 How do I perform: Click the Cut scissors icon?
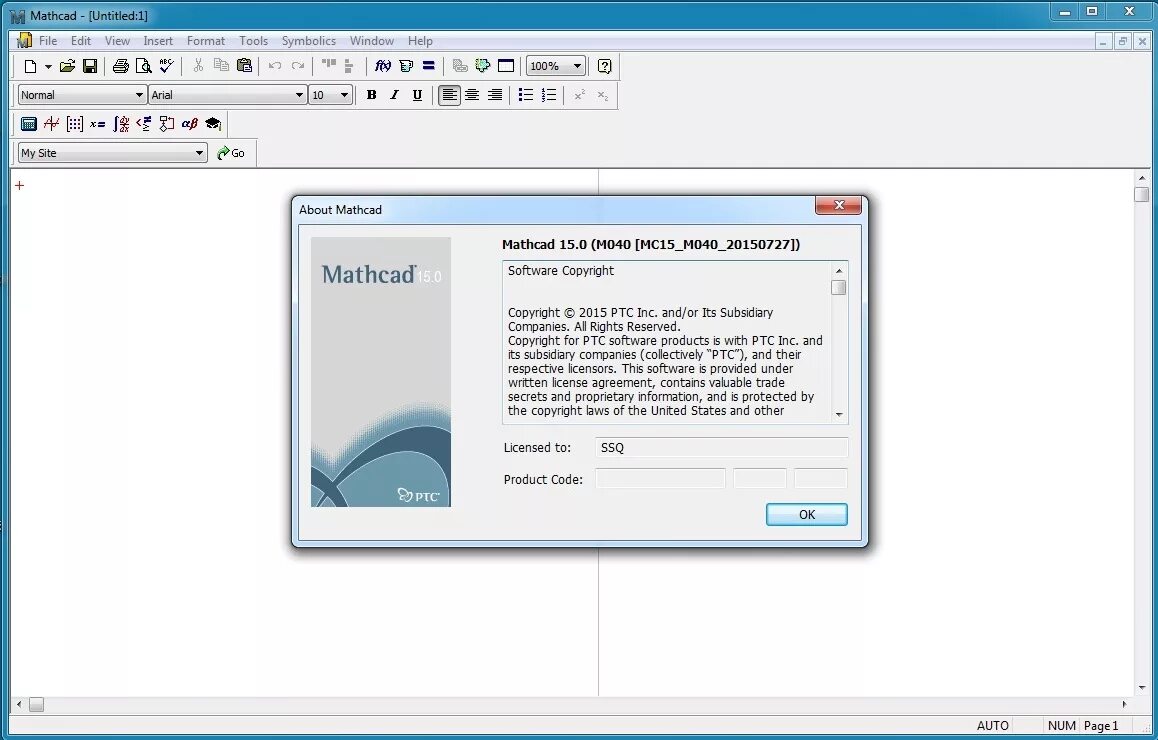[x=198, y=66]
